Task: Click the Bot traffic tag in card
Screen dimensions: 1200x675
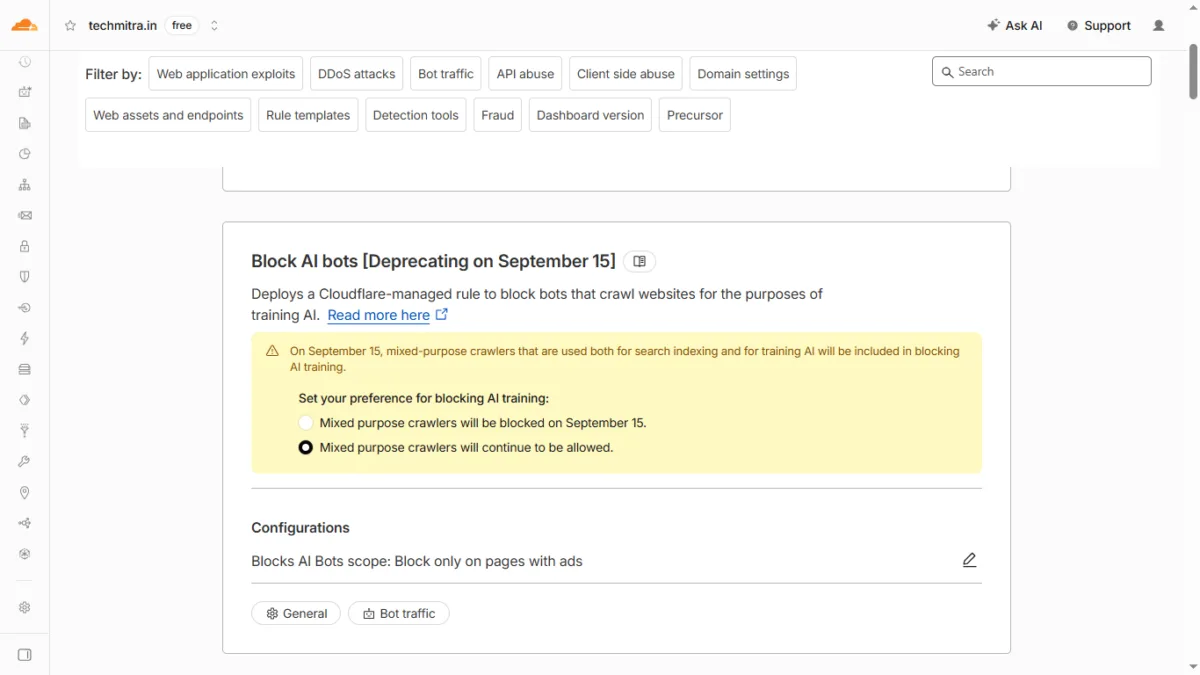Action: click(399, 613)
